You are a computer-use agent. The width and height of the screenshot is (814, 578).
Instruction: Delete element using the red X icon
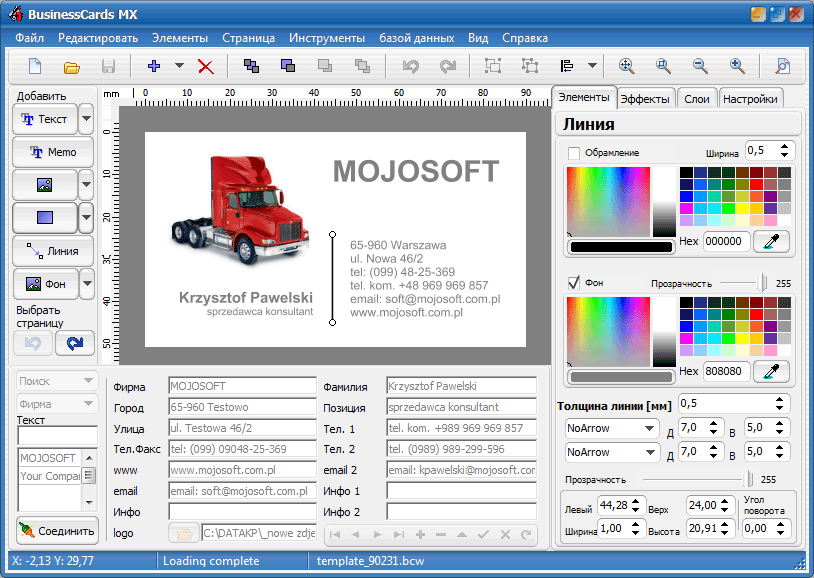pos(206,66)
